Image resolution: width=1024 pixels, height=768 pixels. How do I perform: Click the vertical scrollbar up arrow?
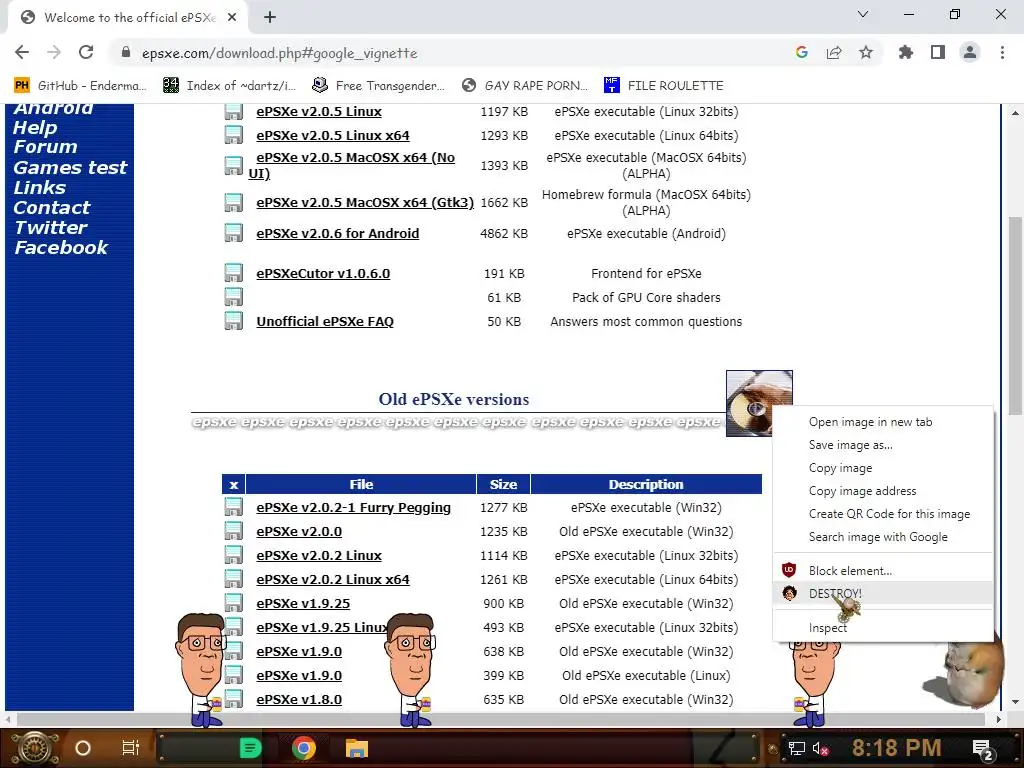pos(1015,112)
